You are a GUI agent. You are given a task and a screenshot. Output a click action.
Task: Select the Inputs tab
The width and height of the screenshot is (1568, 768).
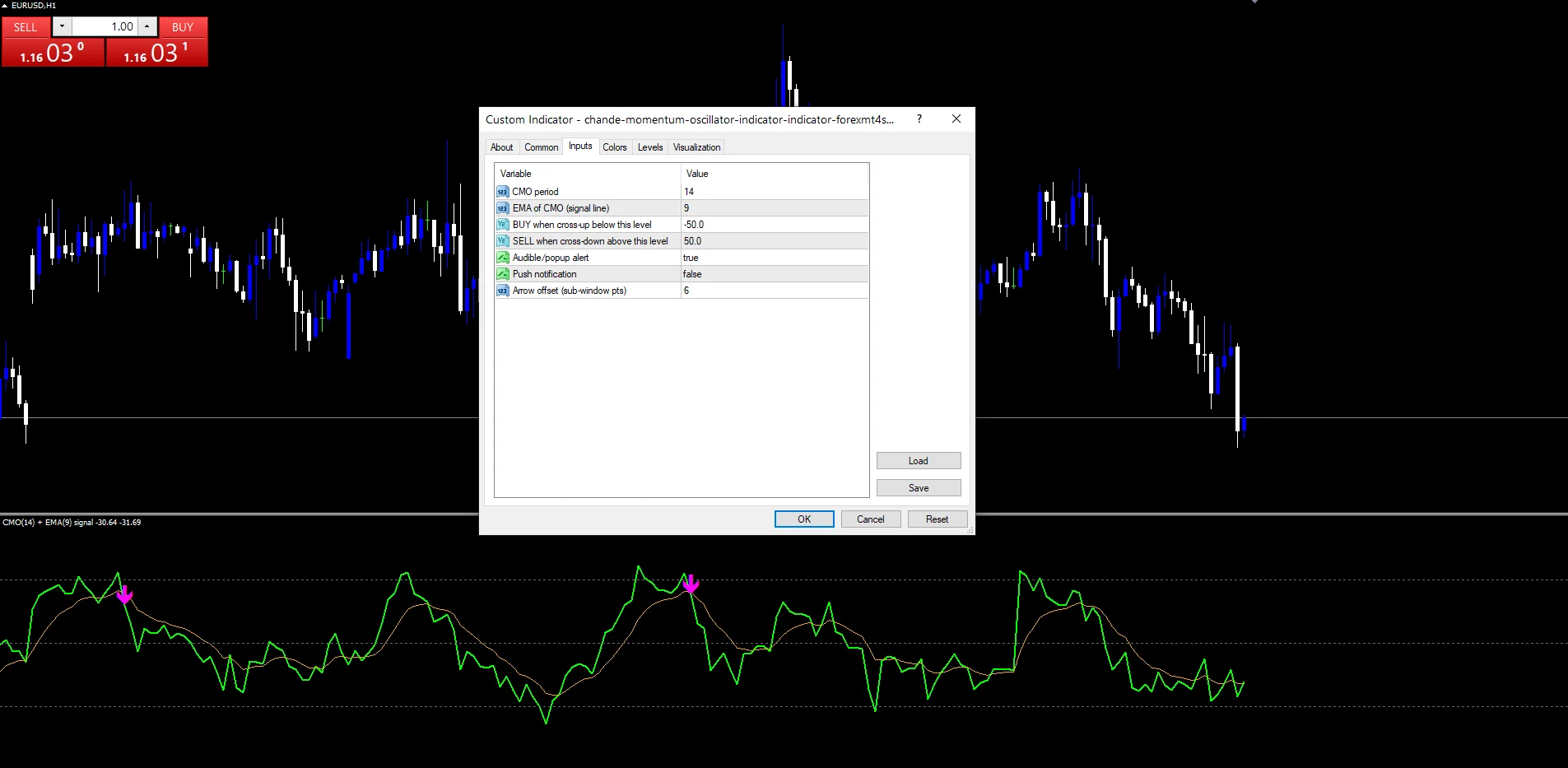580,146
